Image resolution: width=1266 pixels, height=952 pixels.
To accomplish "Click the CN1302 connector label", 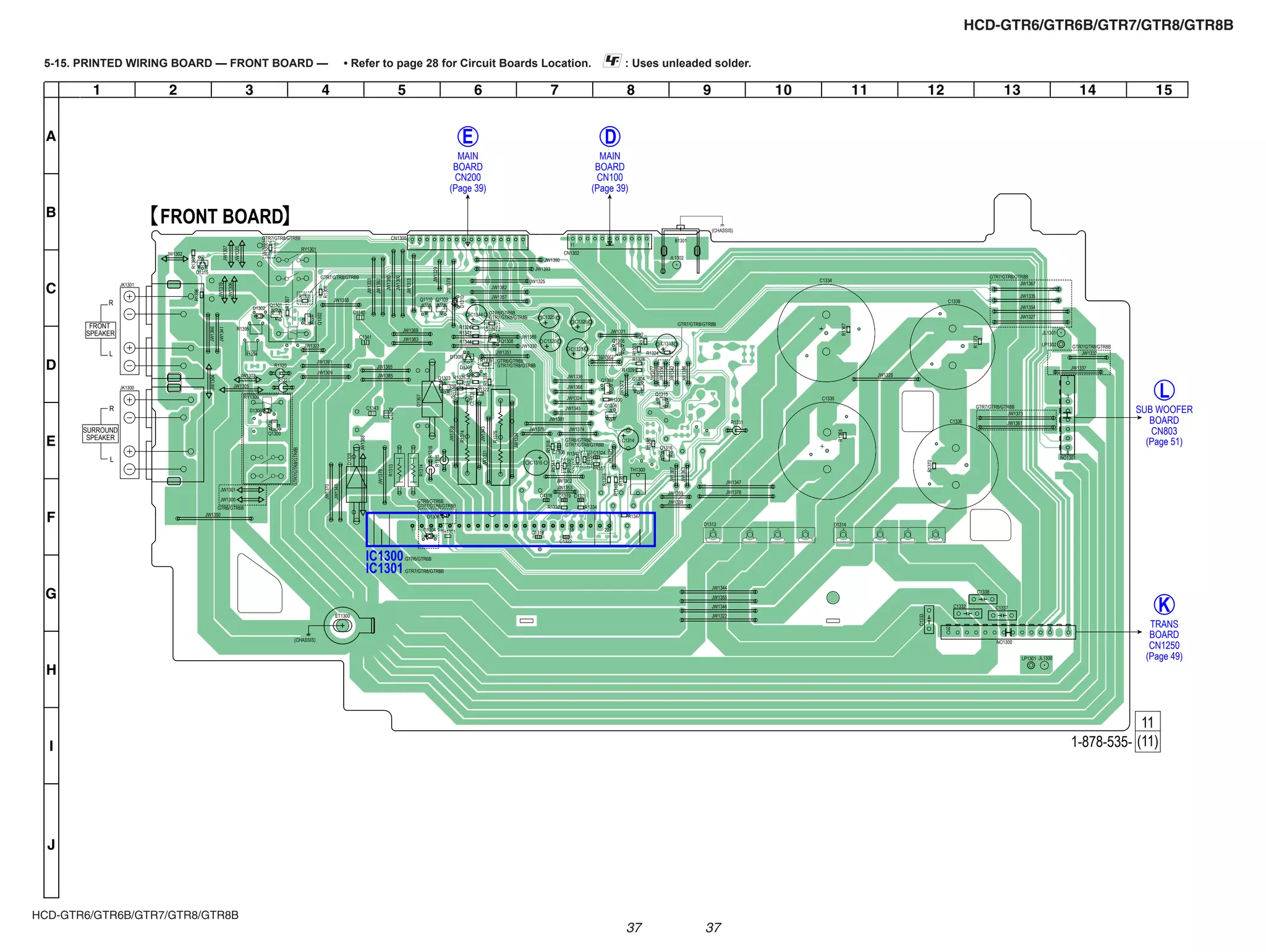I will [572, 253].
